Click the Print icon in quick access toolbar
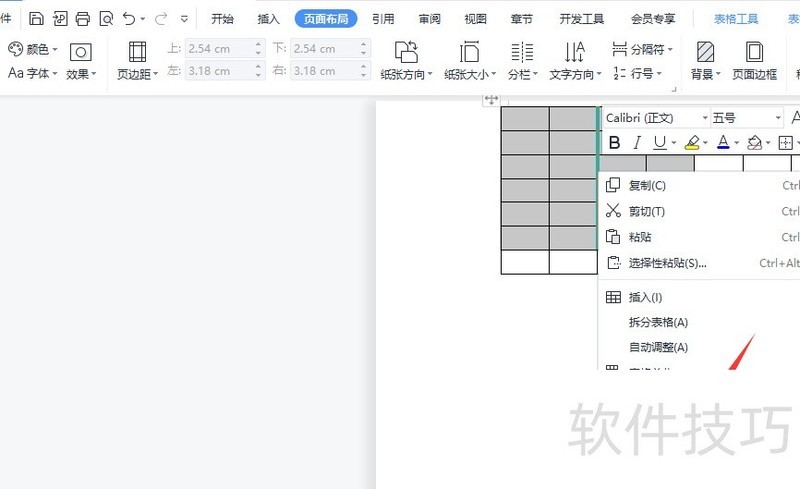This screenshot has height=489, width=800. (83, 19)
